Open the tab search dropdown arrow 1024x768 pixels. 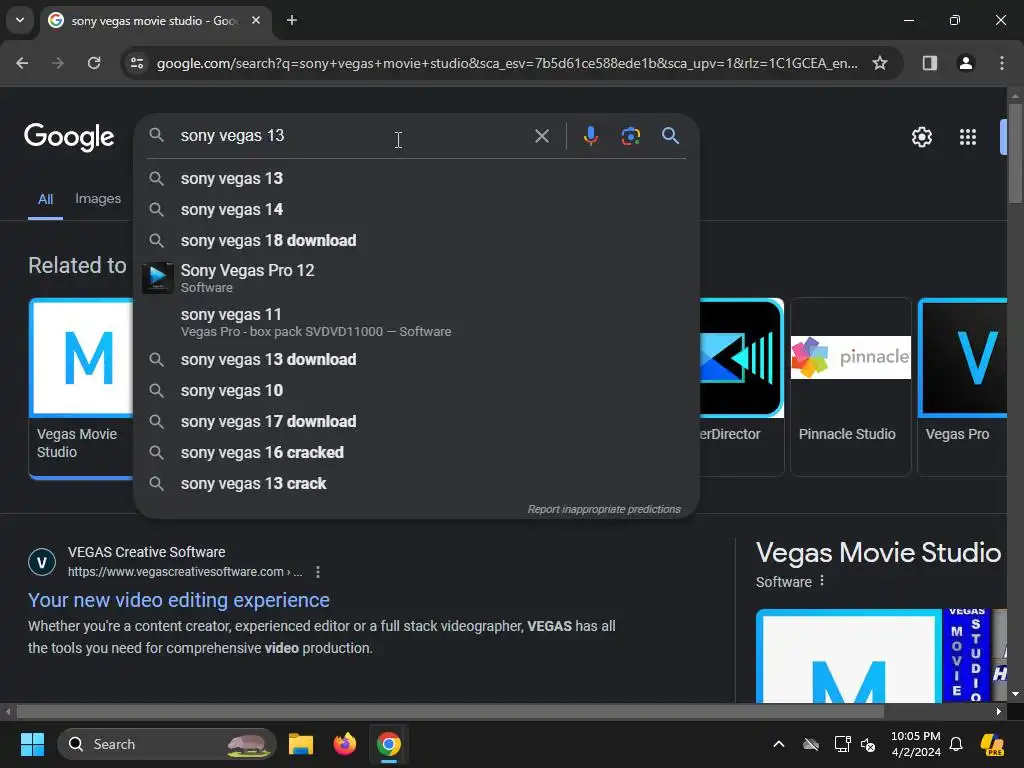pyautogui.click(x=20, y=20)
